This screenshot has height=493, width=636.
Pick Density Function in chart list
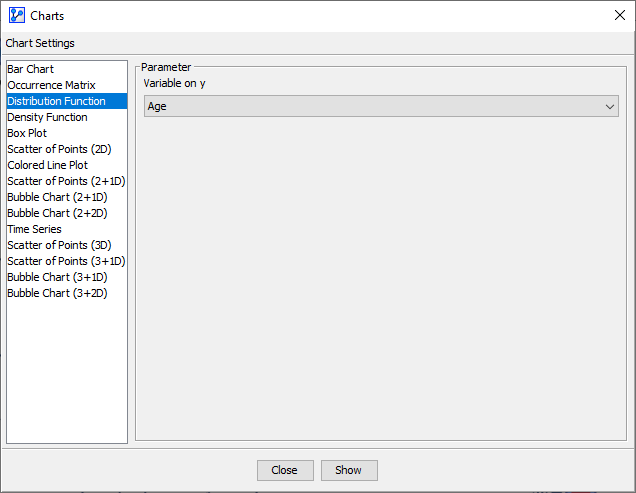(x=47, y=117)
